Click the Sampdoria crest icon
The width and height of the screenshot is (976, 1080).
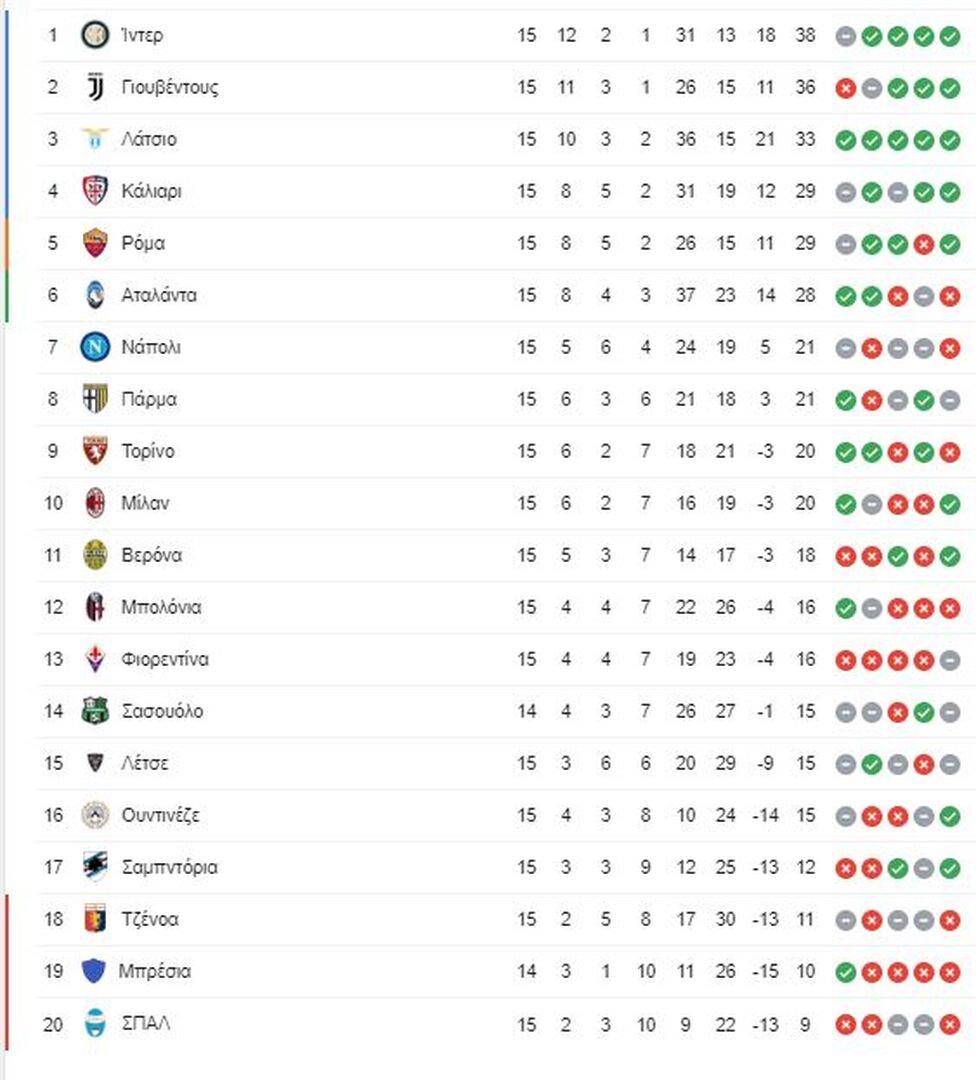tap(95, 867)
